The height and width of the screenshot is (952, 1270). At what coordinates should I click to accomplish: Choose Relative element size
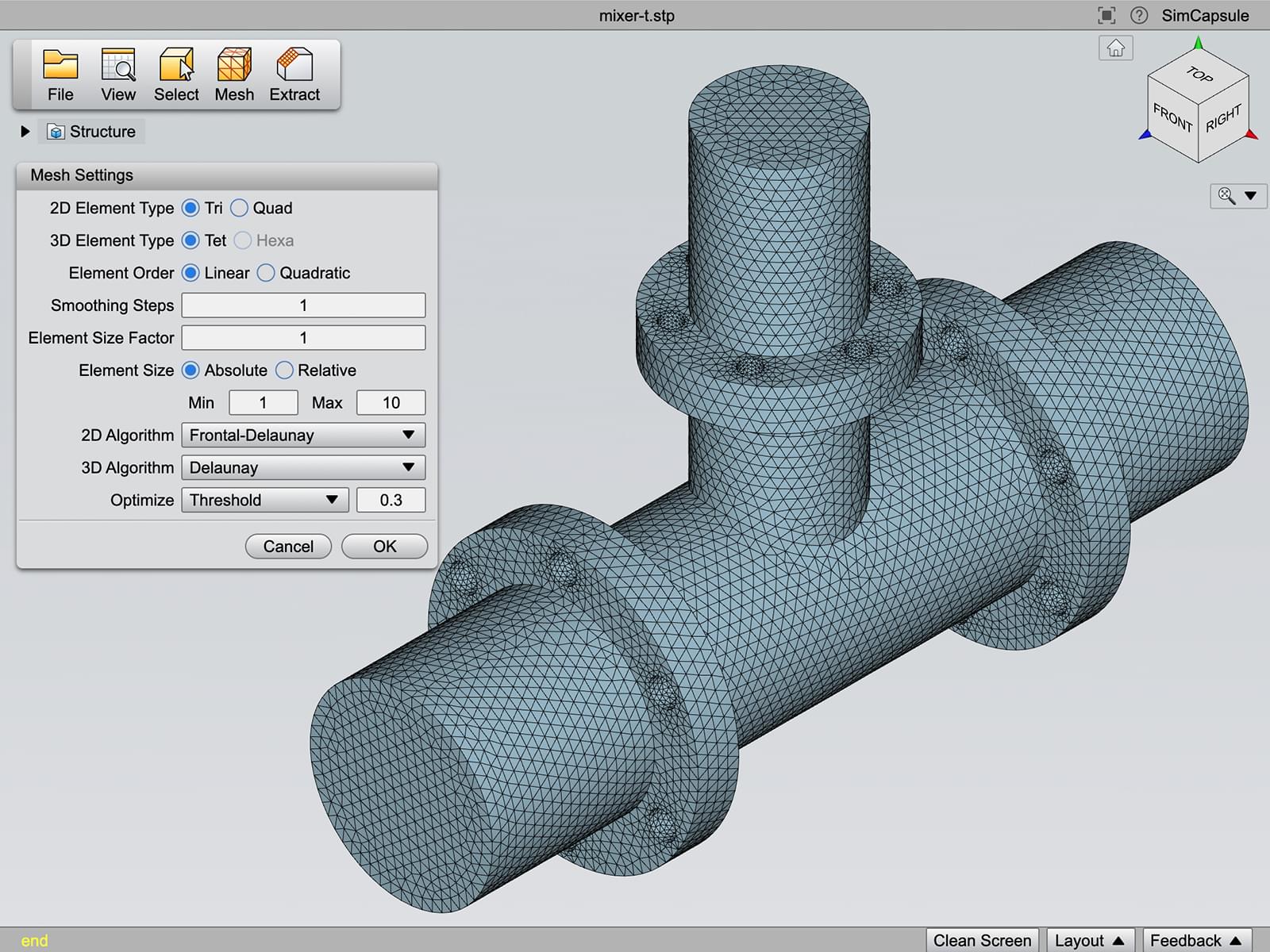coord(284,370)
